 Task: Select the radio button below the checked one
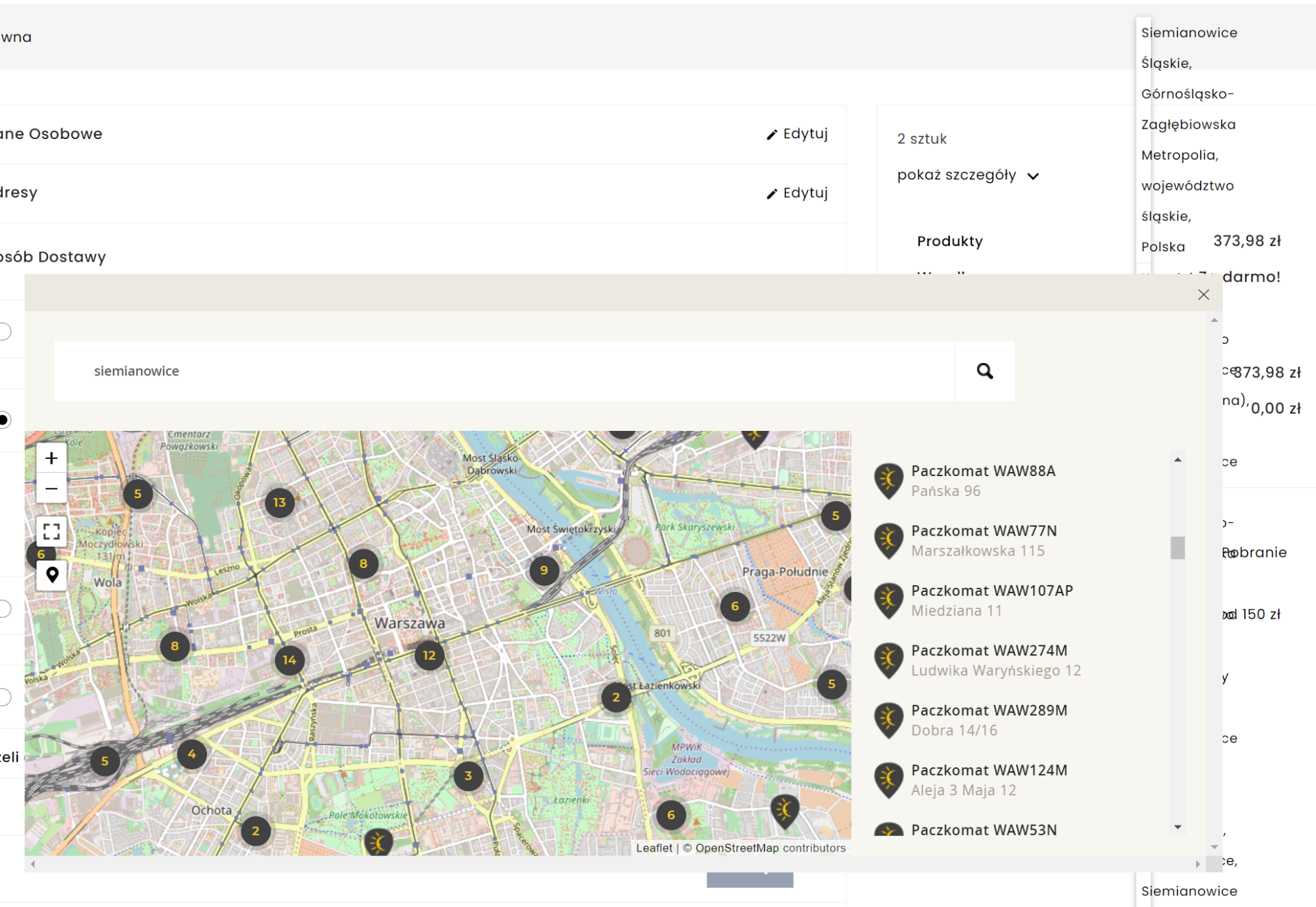(4, 608)
